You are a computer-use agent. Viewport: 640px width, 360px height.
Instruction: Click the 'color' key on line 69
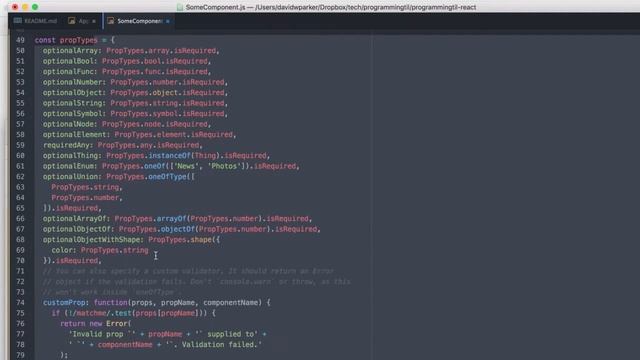coord(62,250)
